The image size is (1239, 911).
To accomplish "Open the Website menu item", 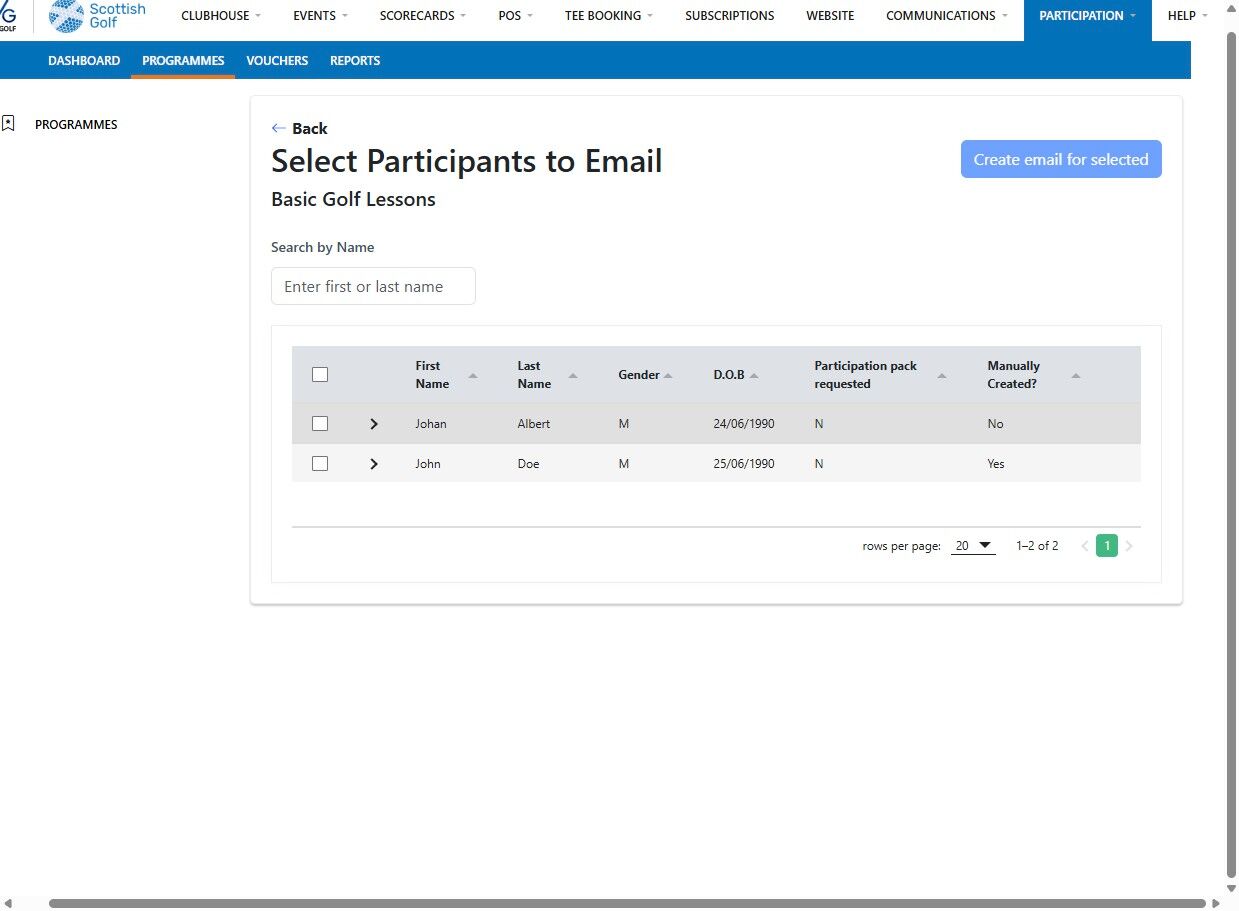I will click(830, 16).
